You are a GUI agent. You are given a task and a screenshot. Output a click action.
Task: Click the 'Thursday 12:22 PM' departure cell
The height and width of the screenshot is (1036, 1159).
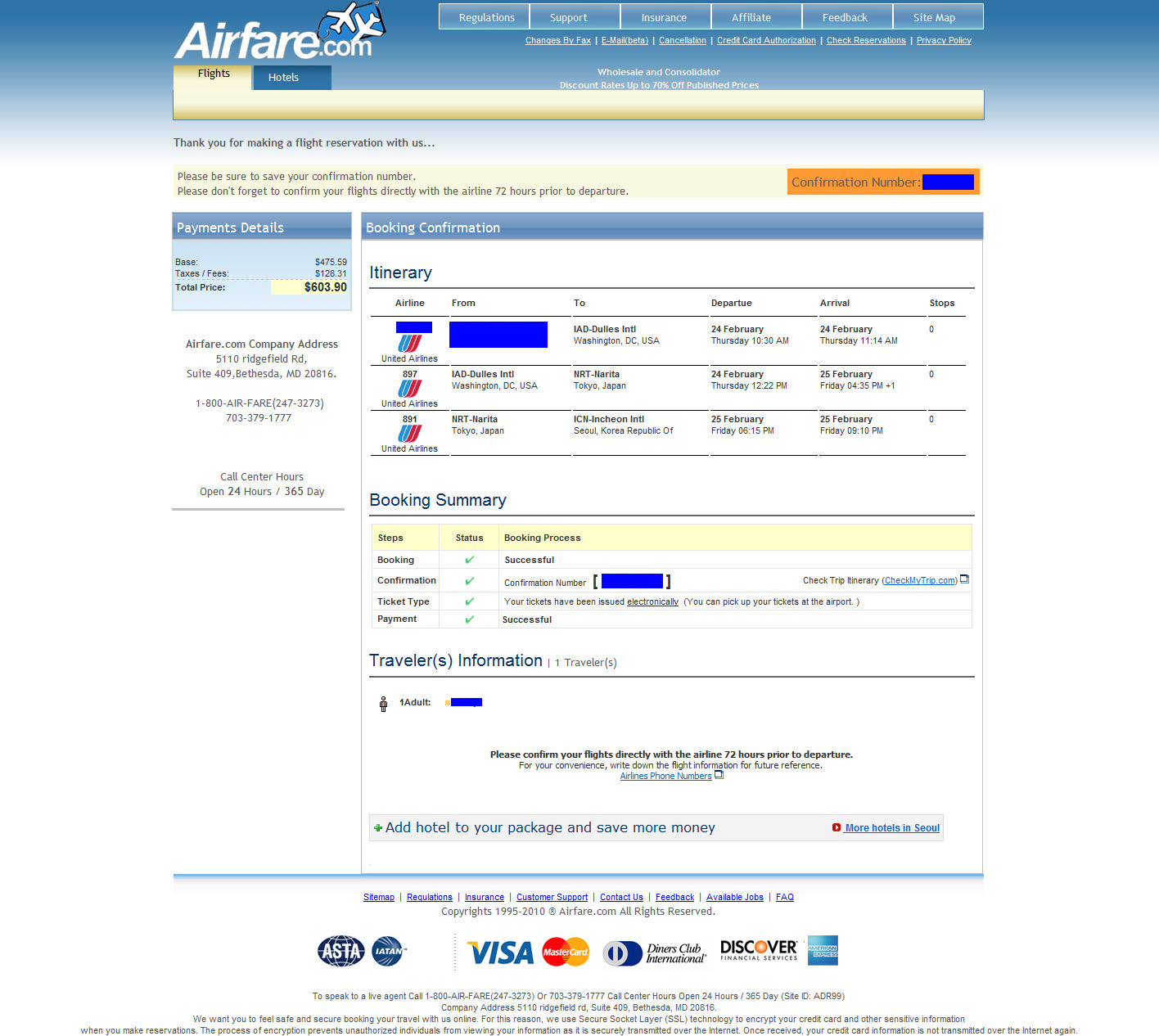click(x=749, y=385)
